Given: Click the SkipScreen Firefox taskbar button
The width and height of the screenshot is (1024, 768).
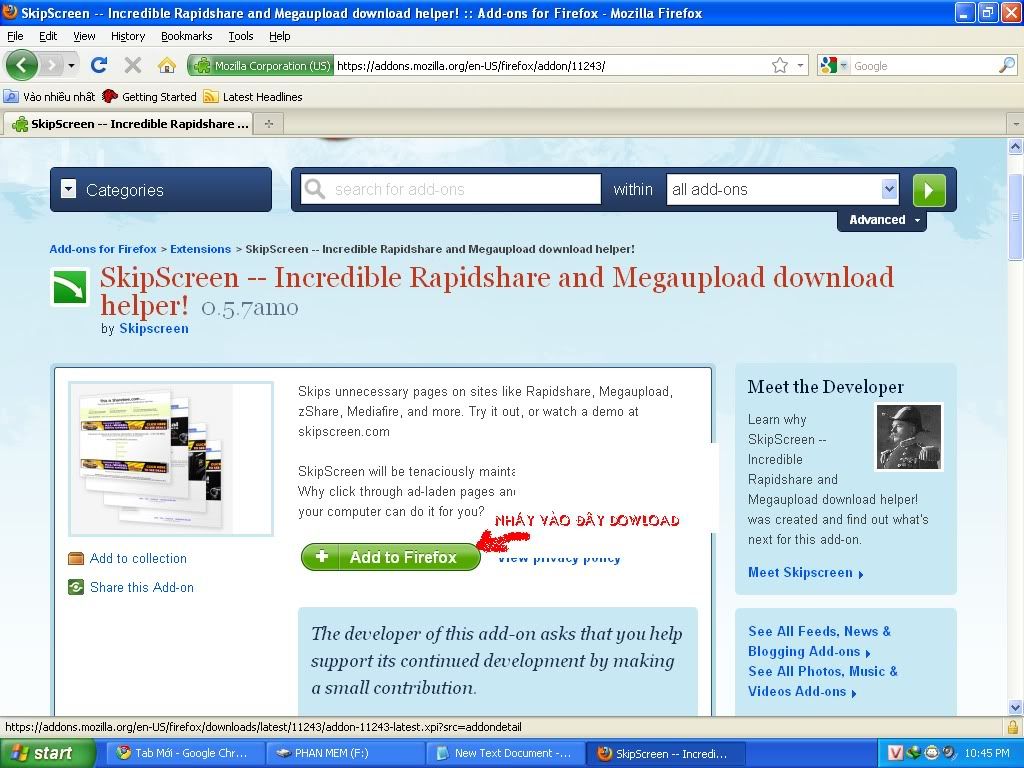Looking at the screenshot, I should pyautogui.click(x=665, y=753).
